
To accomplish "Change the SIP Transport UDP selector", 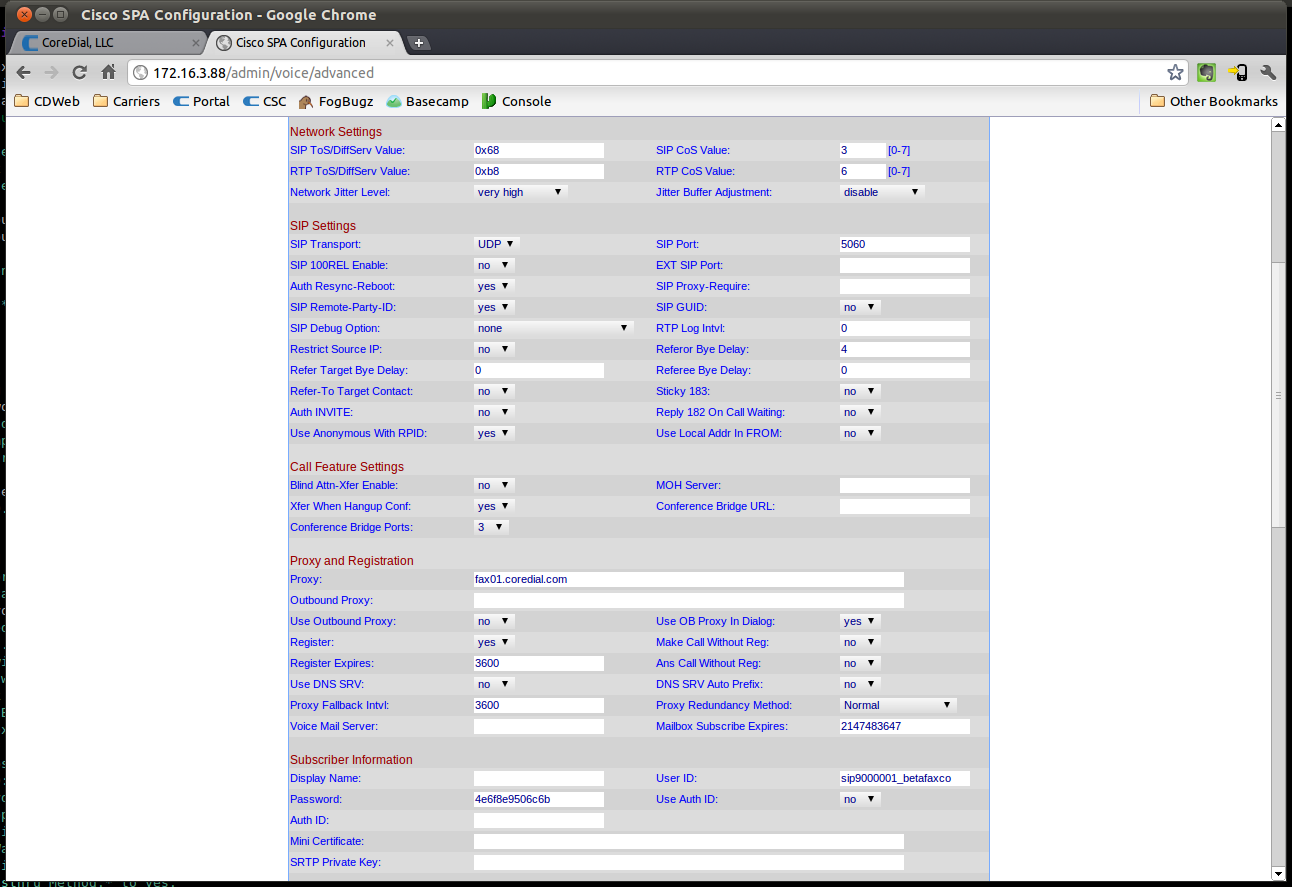I will click(x=497, y=244).
